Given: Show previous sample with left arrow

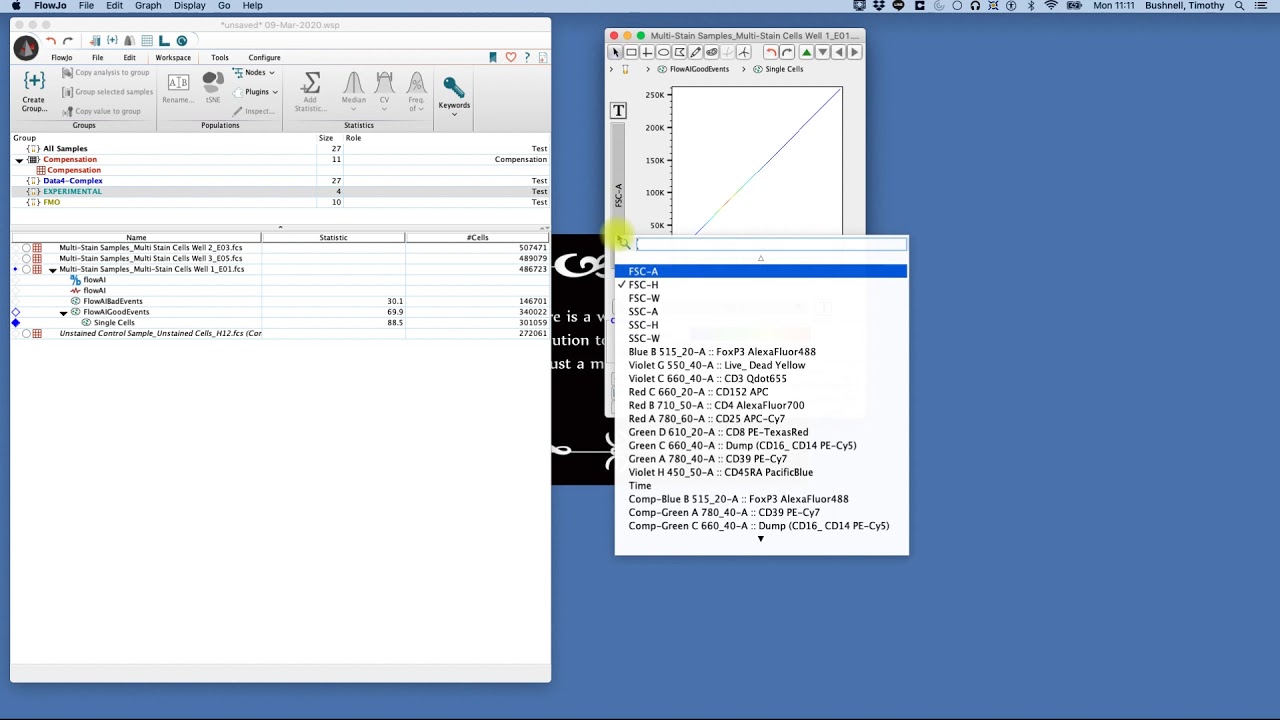Looking at the screenshot, I should (x=838, y=52).
